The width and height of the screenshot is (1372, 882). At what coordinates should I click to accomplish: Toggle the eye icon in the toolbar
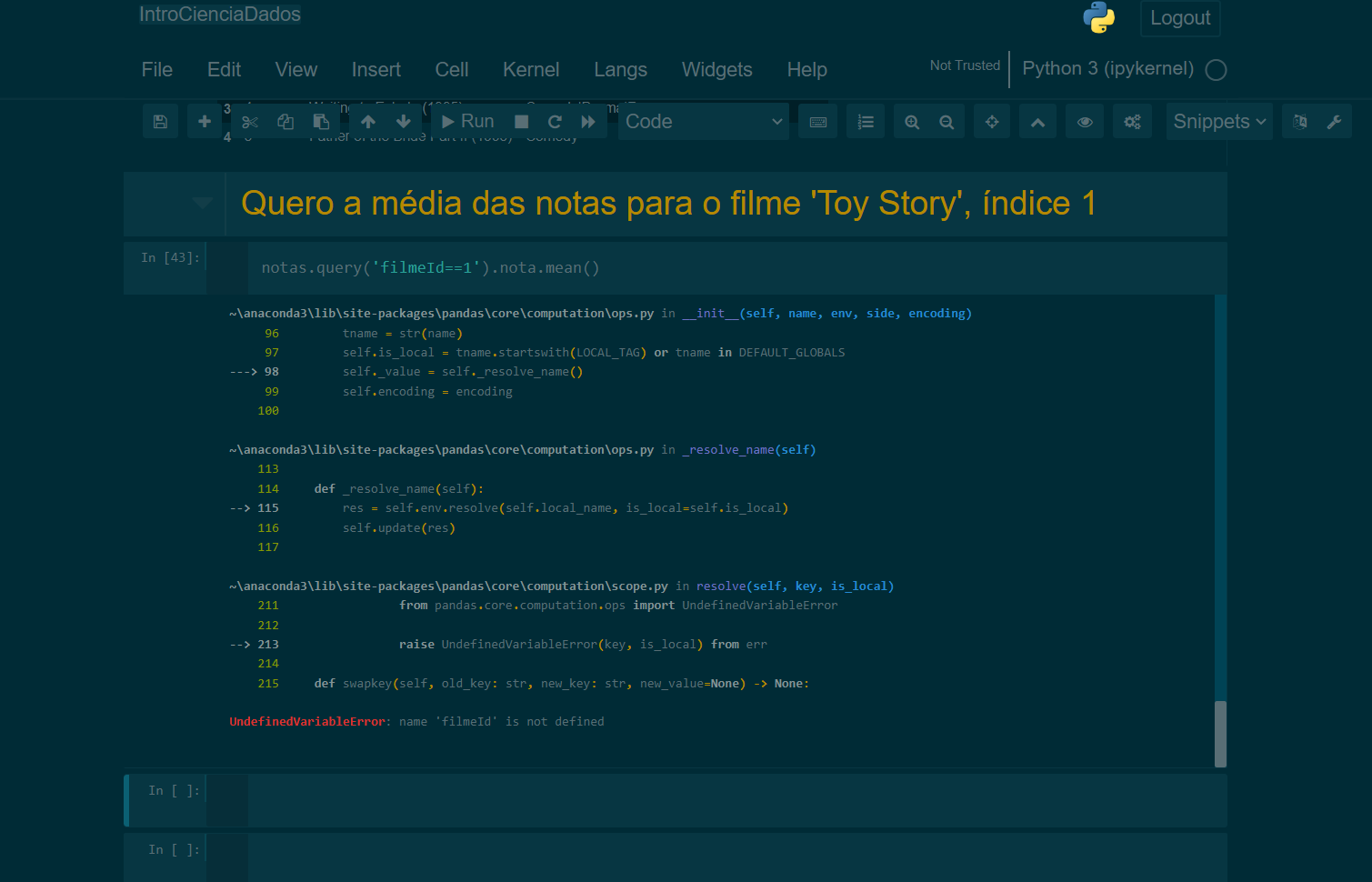pos(1085,122)
